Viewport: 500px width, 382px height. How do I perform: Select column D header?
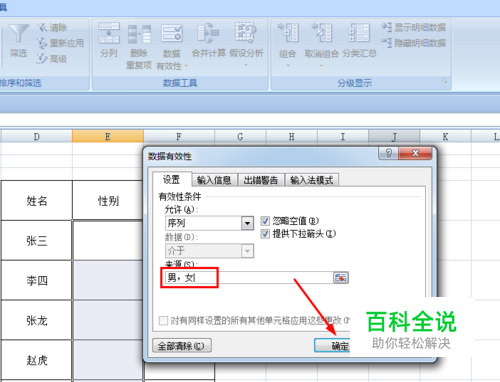(37, 136)
